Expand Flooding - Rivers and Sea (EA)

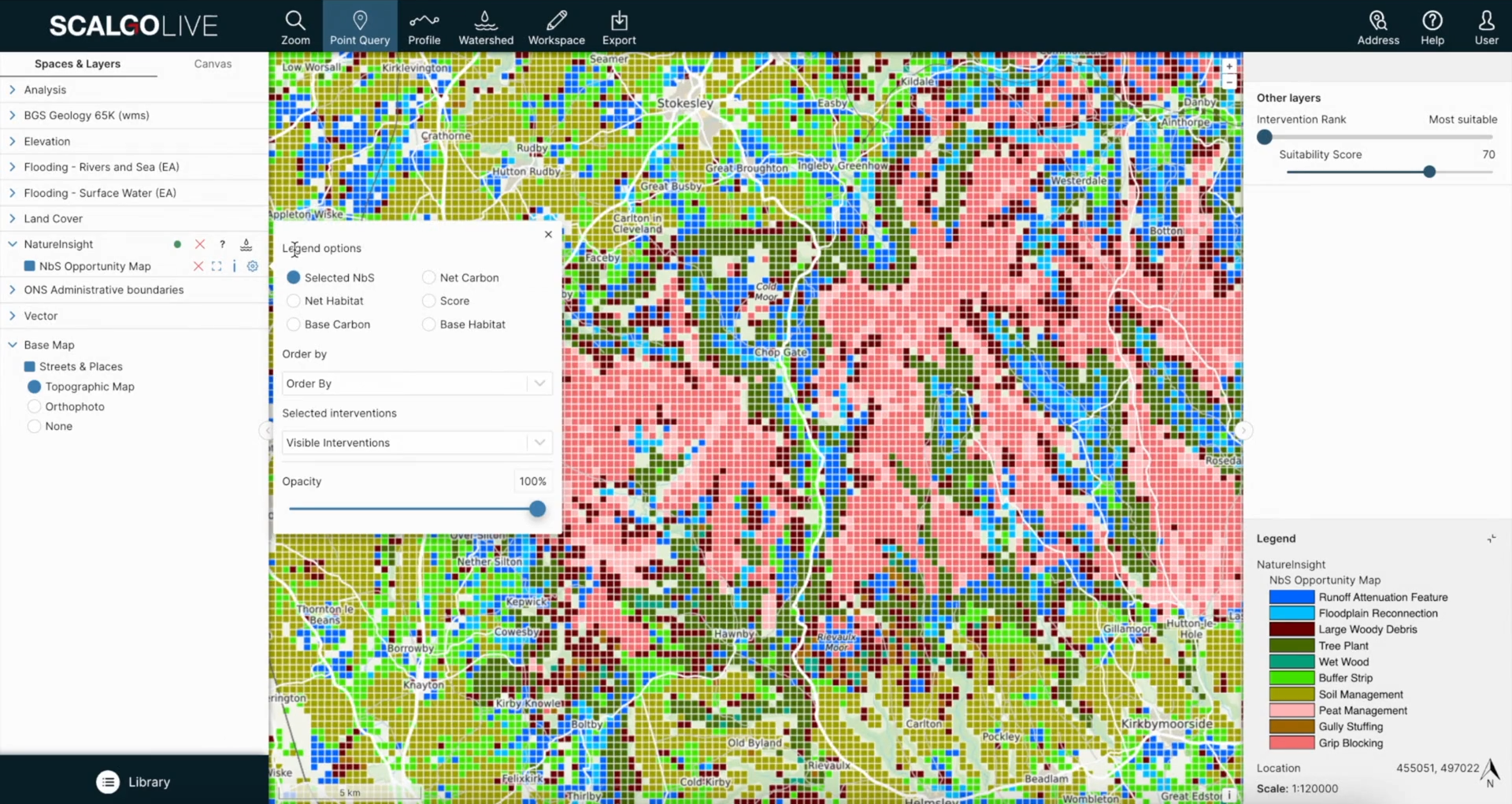(13, 167)
